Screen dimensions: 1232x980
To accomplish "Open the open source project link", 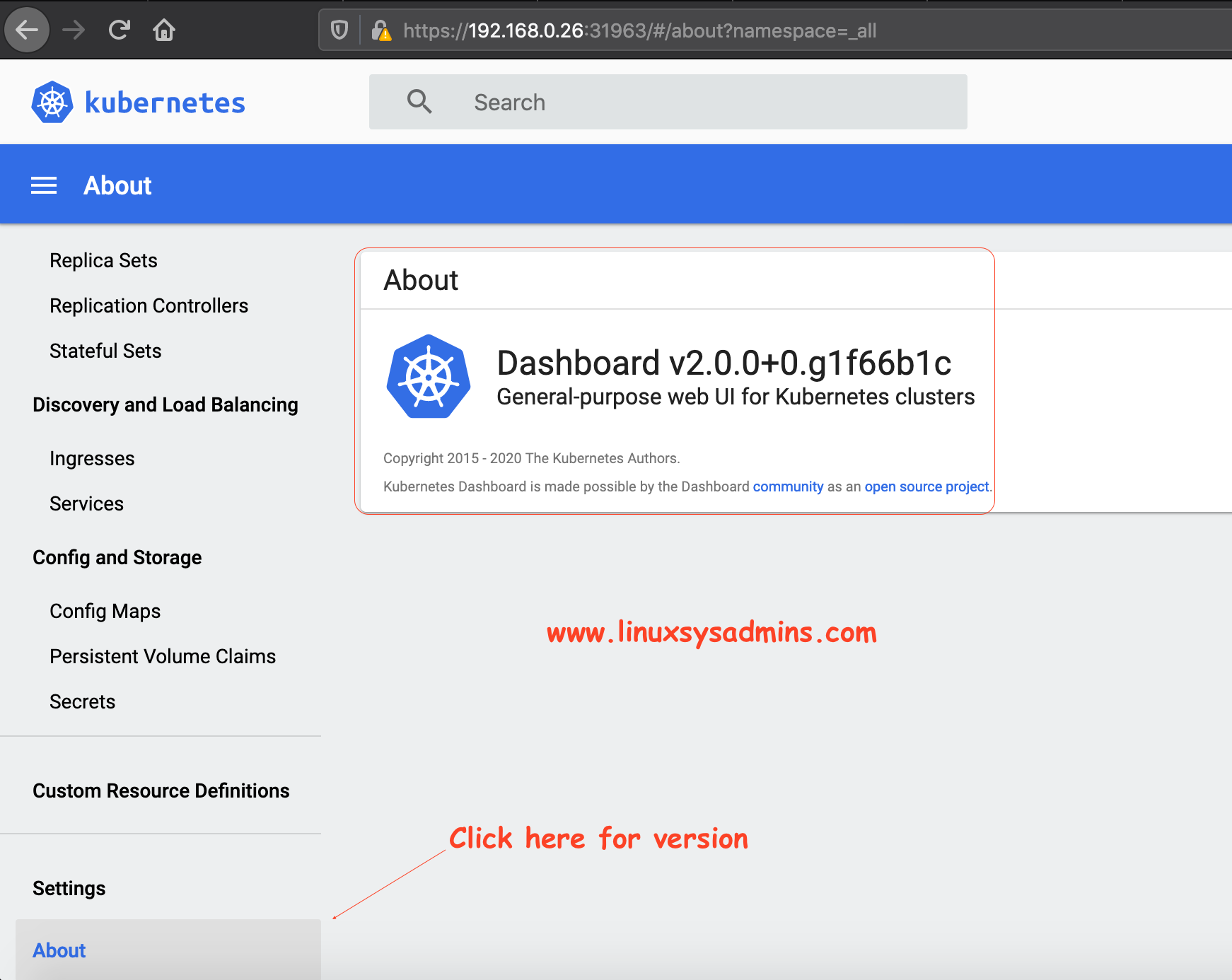I will [x=926, y=486].
